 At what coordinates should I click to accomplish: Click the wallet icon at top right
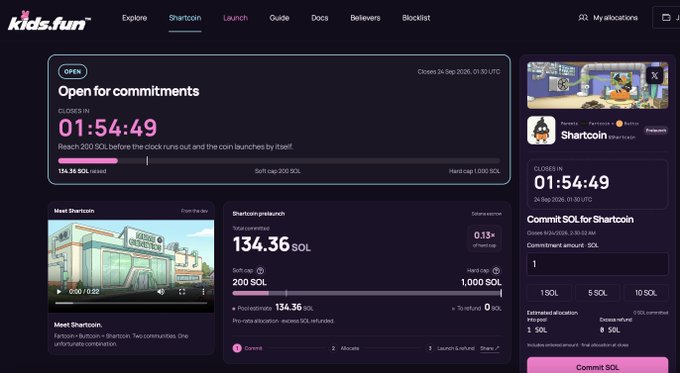pyautogui.click(x=666, y=18)
